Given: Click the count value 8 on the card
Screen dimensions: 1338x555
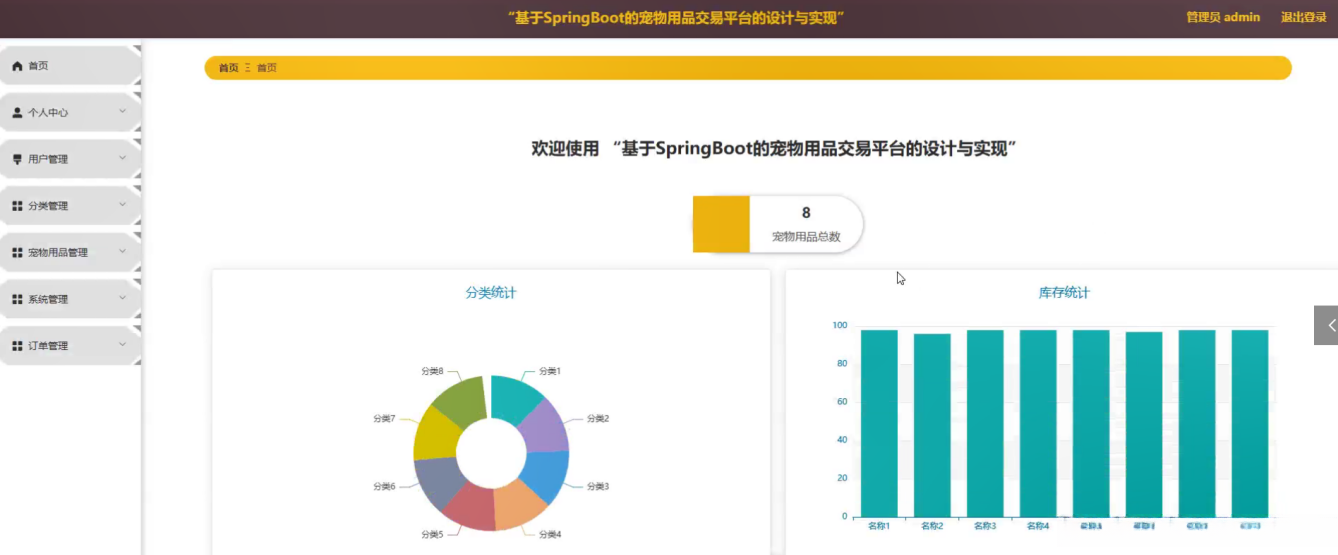Looking at the screenshot, I should pyautogui.click(x=806, y=213).
